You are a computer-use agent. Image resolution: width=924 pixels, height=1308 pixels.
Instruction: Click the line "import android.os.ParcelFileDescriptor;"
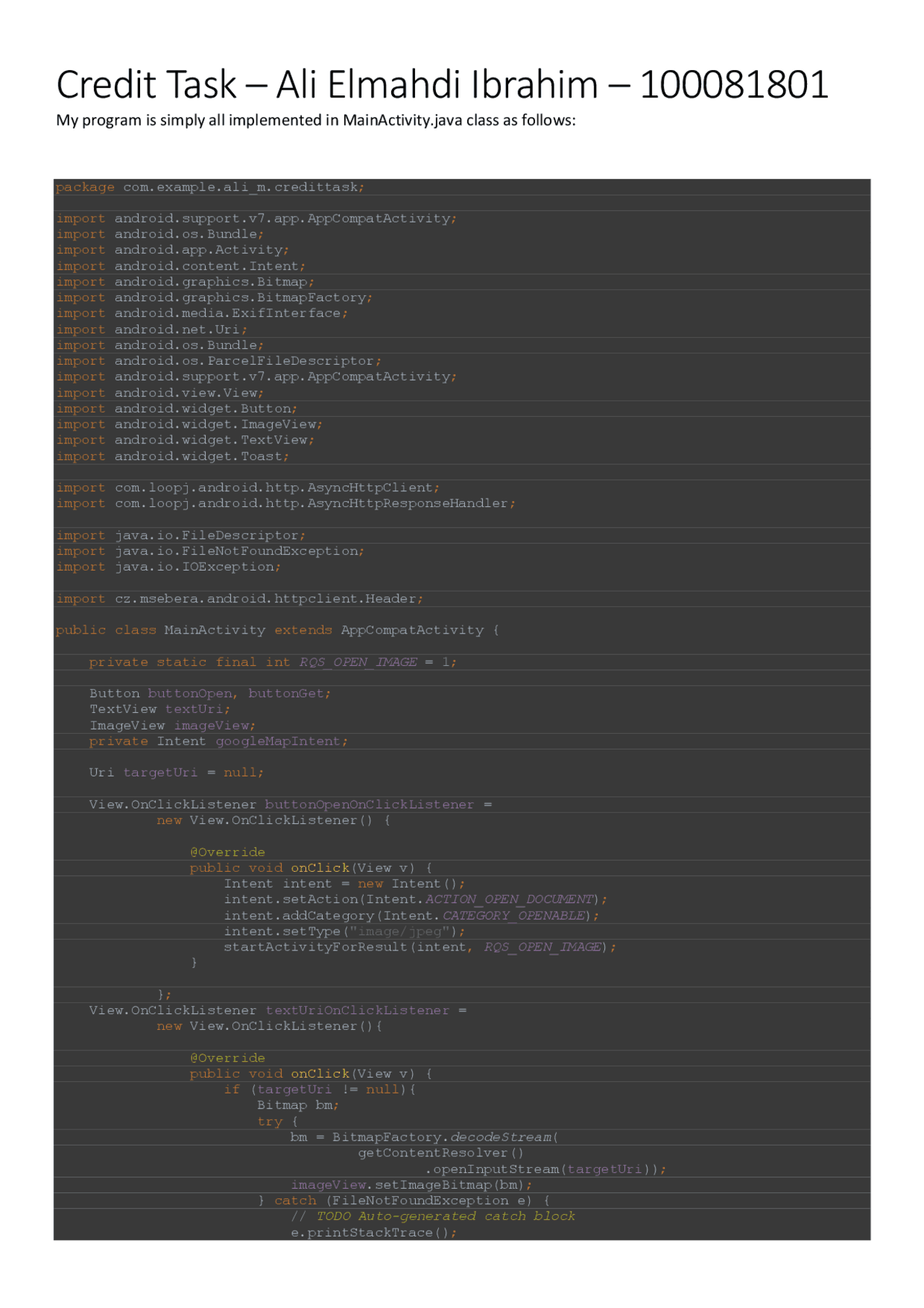click(x=219, y=361)
